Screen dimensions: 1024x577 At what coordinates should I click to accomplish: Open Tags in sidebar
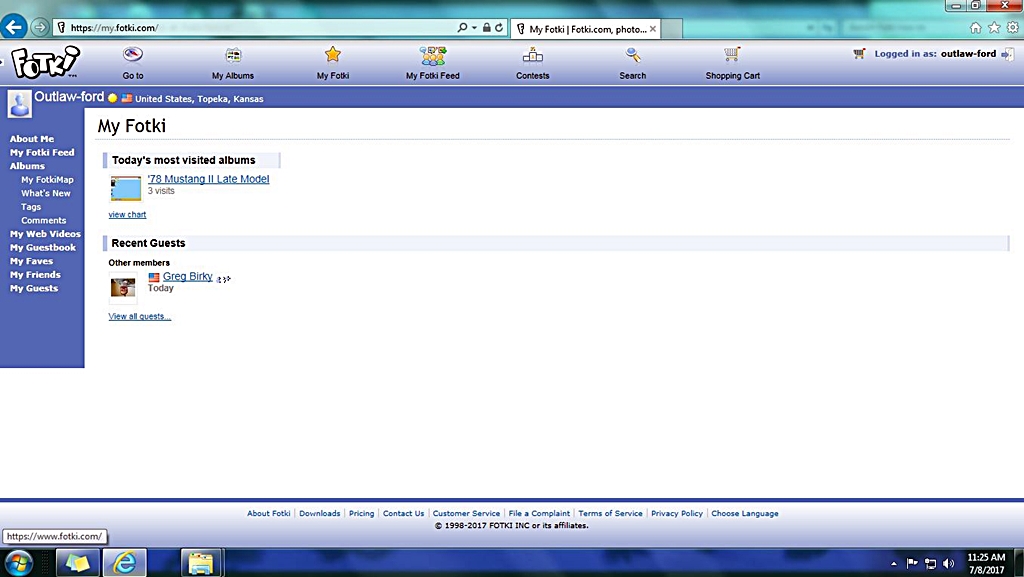coord(31,207)
